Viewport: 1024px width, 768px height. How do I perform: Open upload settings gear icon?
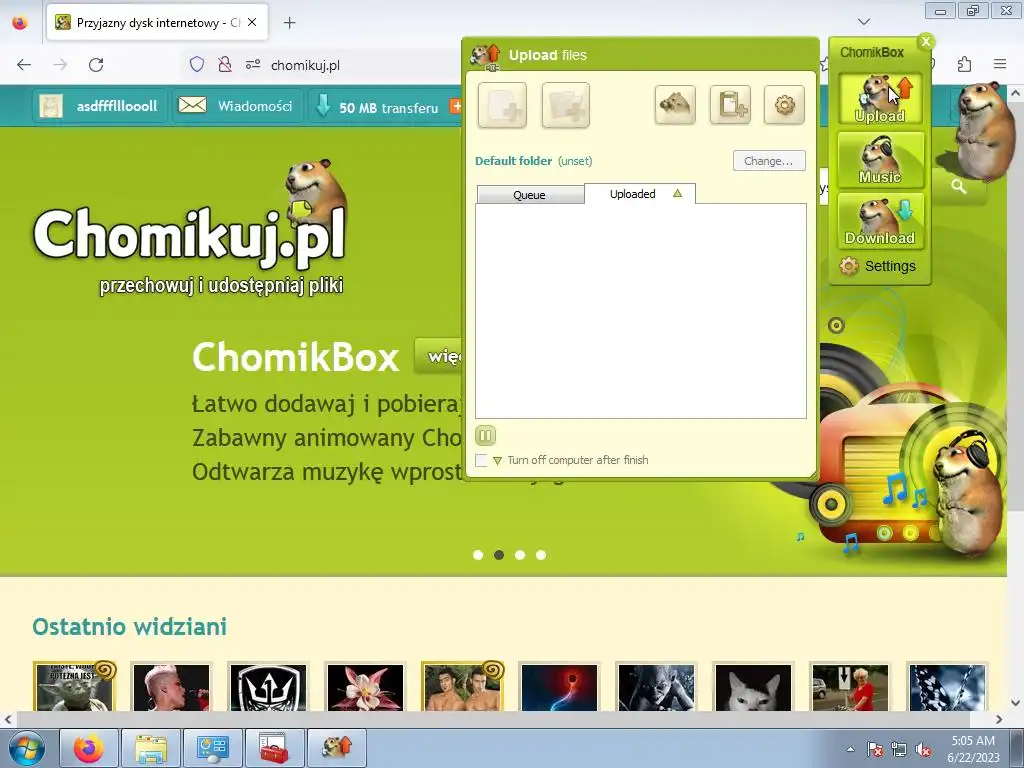click(784, 104)
